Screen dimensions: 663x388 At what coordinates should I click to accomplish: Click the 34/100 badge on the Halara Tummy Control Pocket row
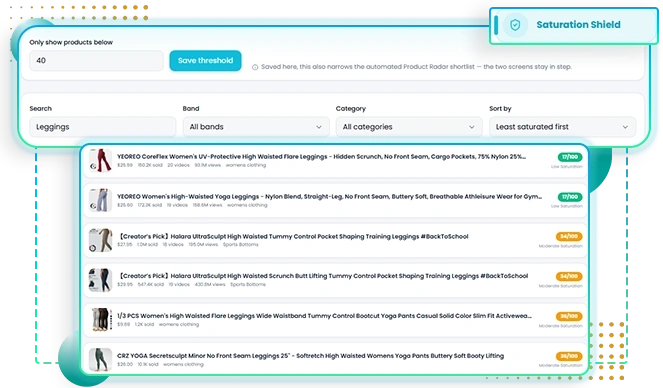click(x=569, y=236)
